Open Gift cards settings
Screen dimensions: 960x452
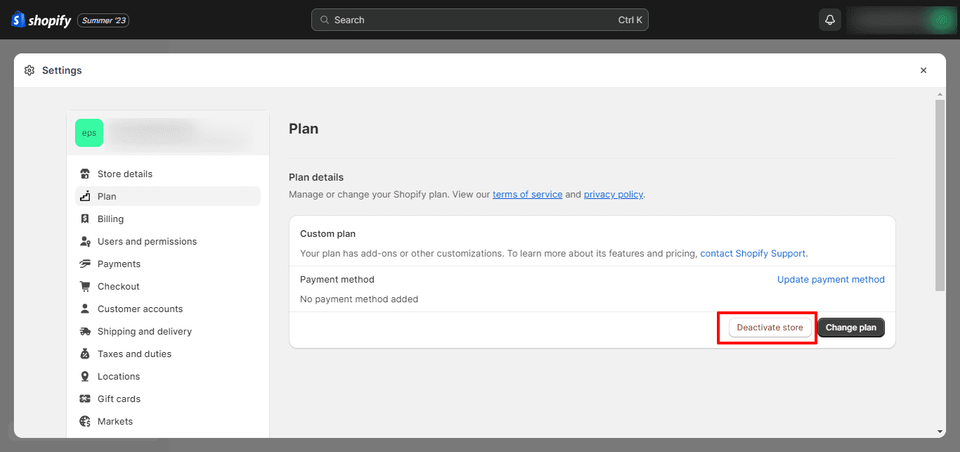click(x=168, y=399)
